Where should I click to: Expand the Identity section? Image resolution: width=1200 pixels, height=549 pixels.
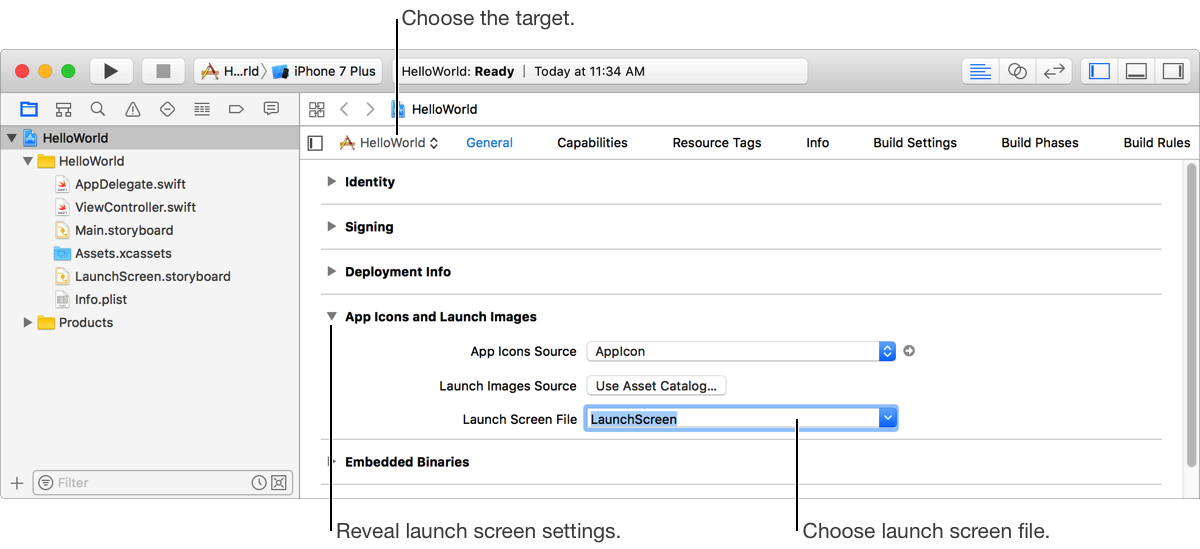coord(332,182)
